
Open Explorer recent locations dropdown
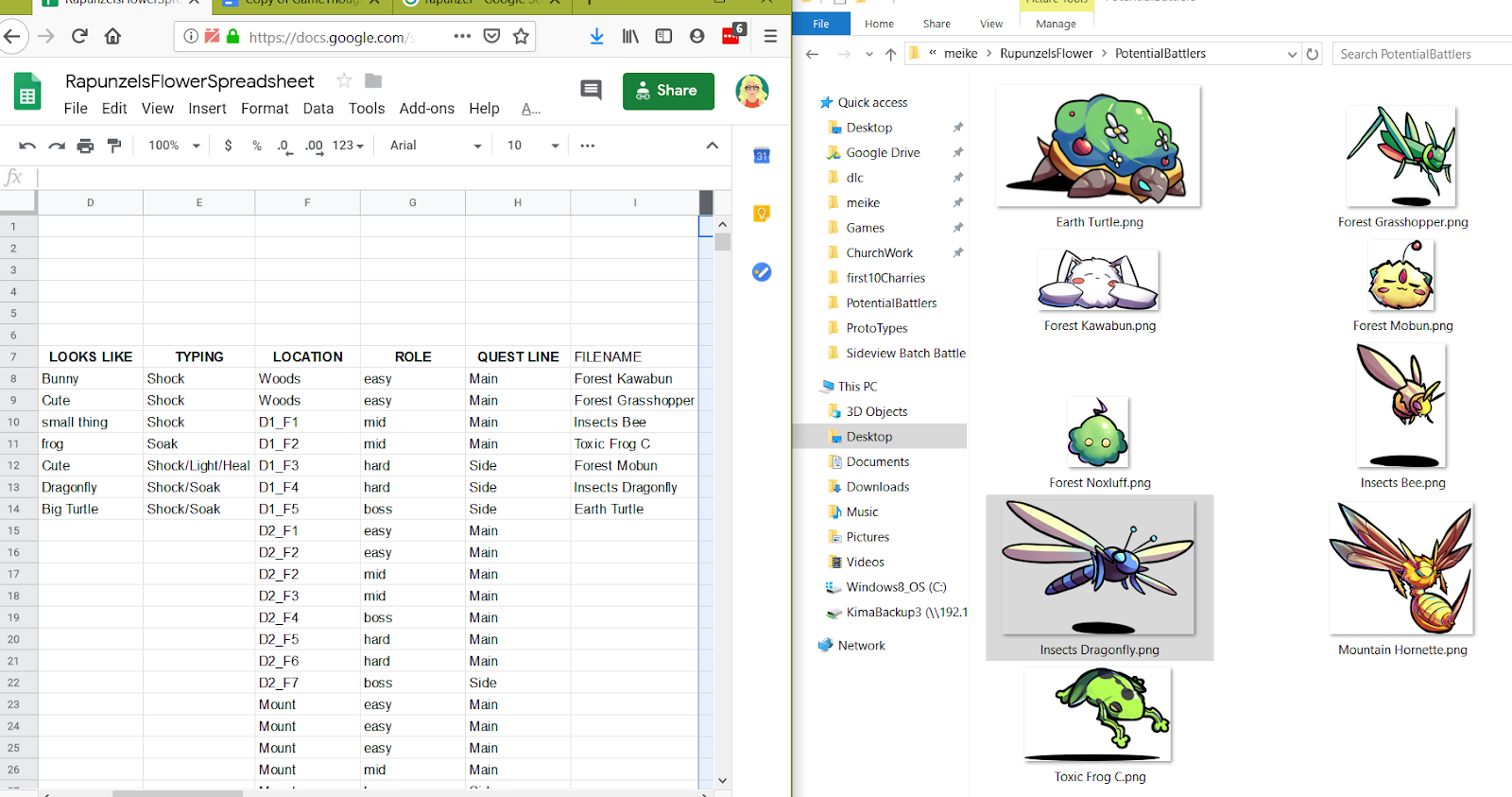[x=869, y=55]
